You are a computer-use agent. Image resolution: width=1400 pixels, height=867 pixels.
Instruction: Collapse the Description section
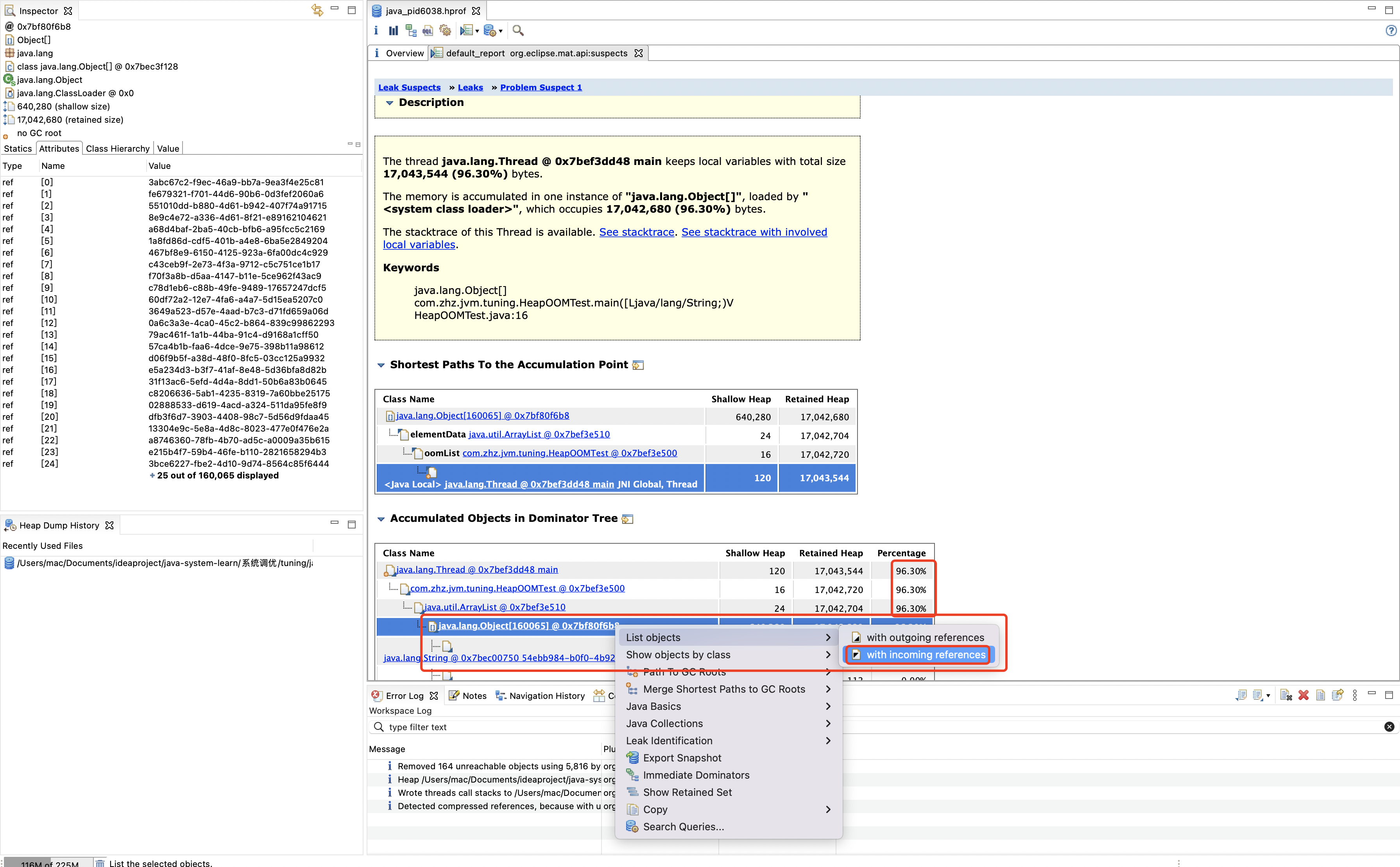tap(389, 103)
